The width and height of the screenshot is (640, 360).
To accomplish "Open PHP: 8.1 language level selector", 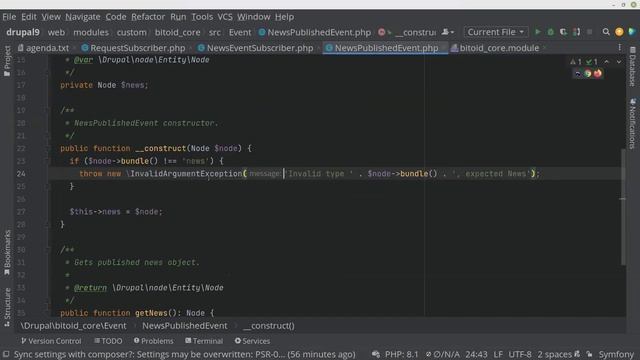I will pyautogui.click(x=401, y=354).
